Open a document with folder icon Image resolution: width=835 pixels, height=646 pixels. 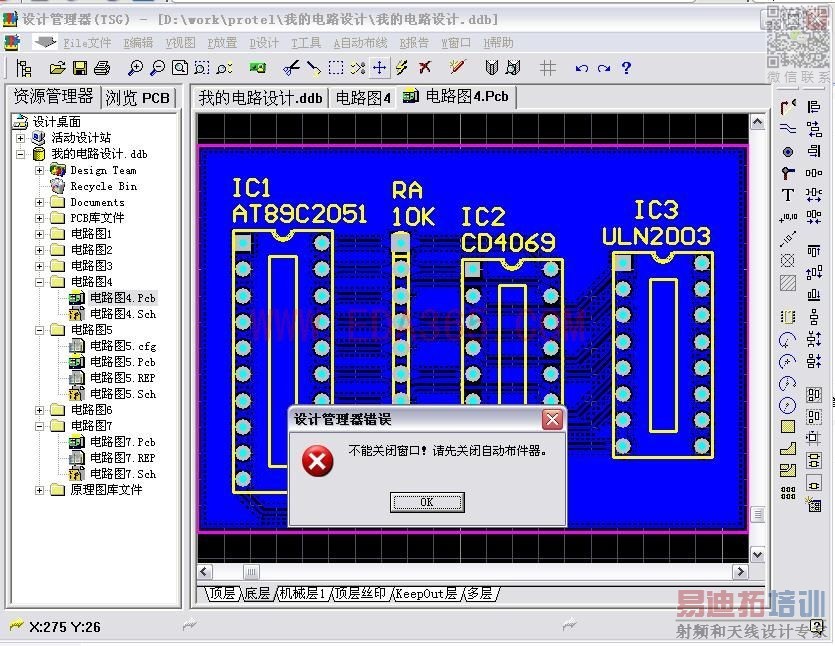click(57, 68)
